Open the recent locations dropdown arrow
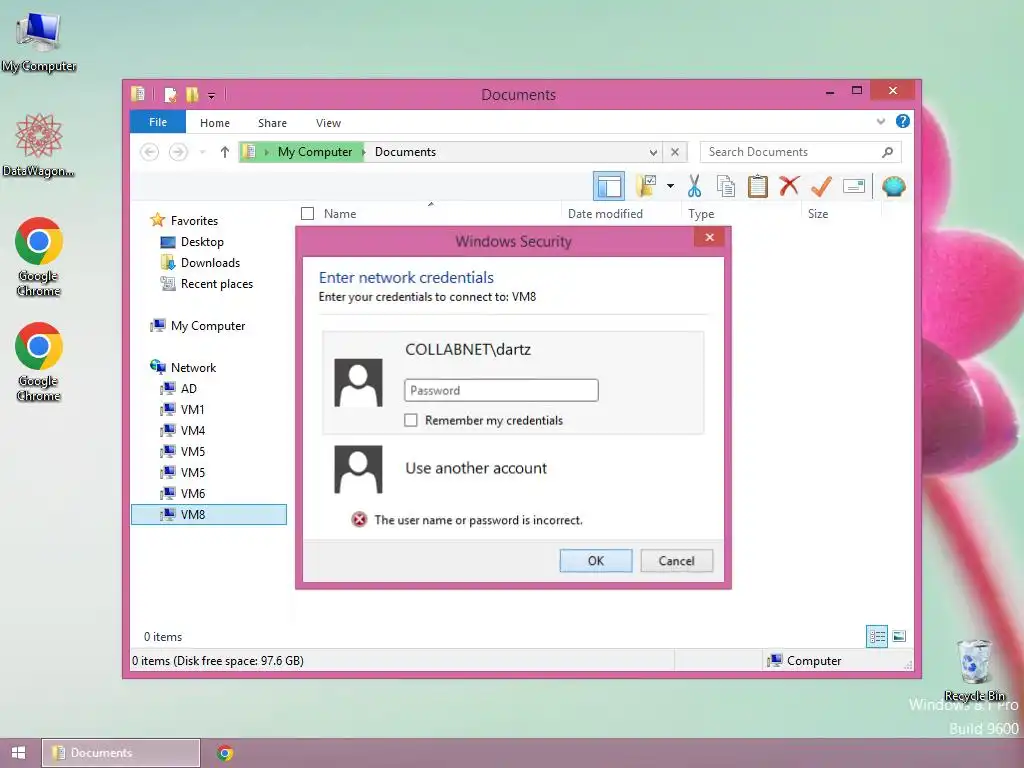The width and height of the screenshot is (1024, 768). coord(202,152)
